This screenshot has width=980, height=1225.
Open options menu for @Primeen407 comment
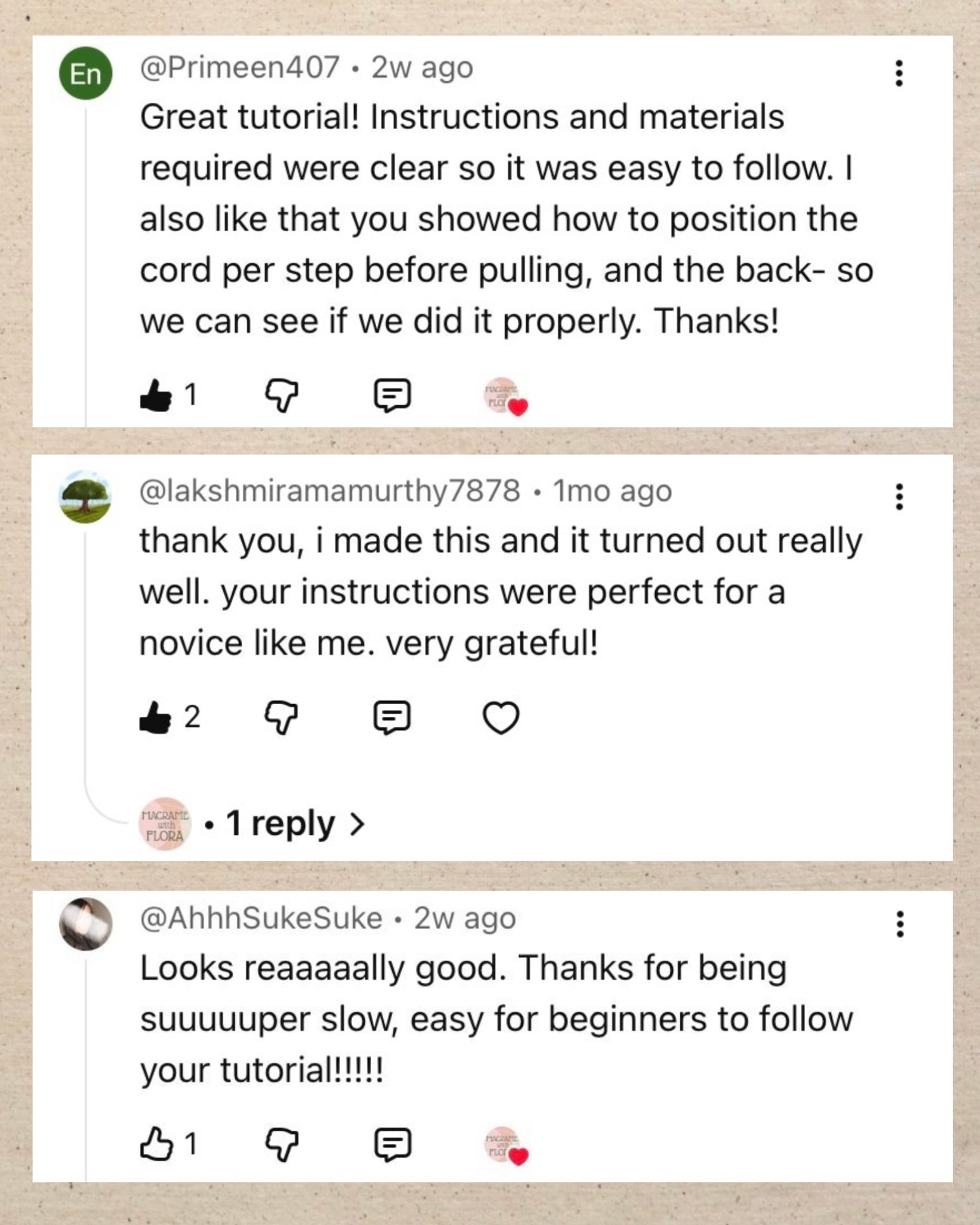898,73
